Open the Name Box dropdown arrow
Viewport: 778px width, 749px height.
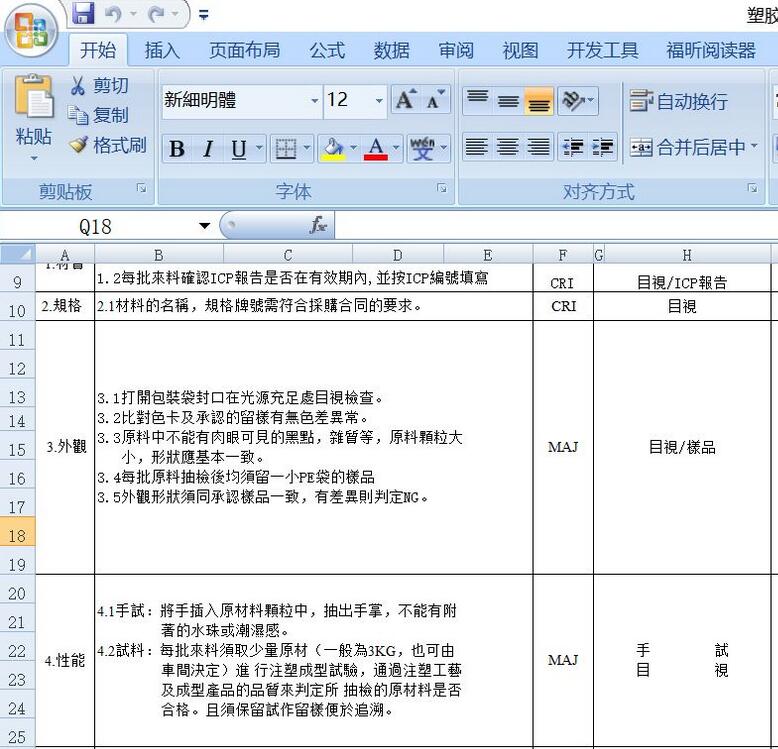point(204,226)
